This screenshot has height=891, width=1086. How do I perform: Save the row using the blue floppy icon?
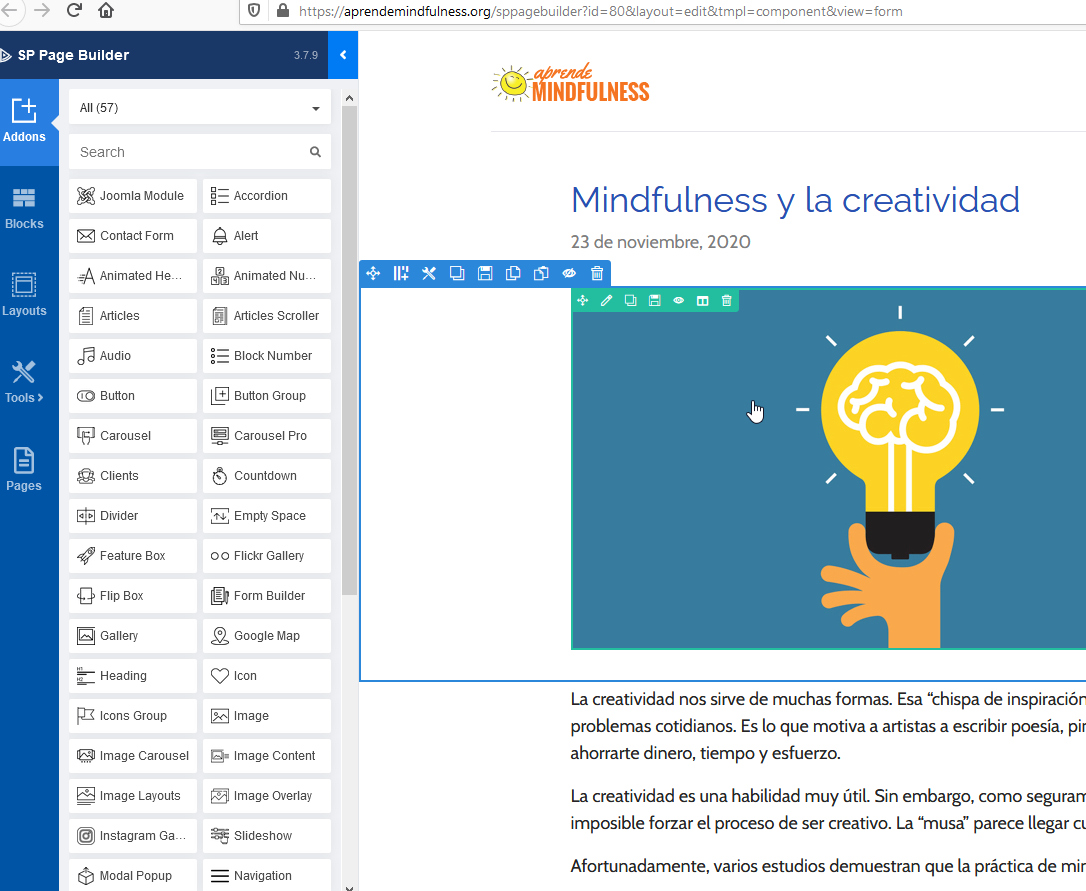(x=485, y=274)
